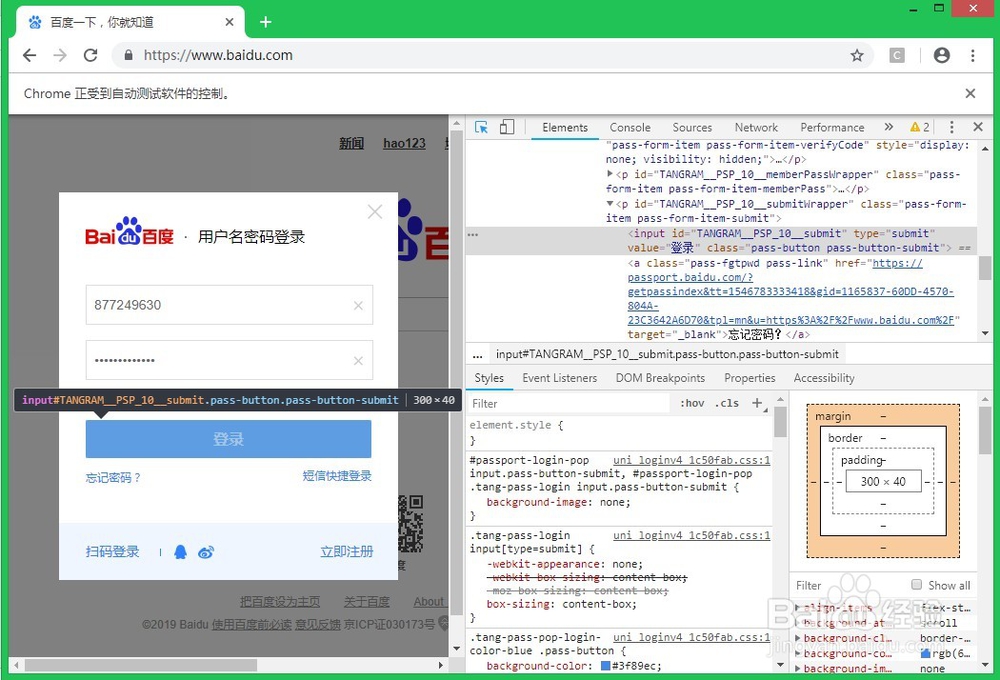Focus the username input with 877249630
Viewport: 1000px width, 680px height.
coord(230,305)
